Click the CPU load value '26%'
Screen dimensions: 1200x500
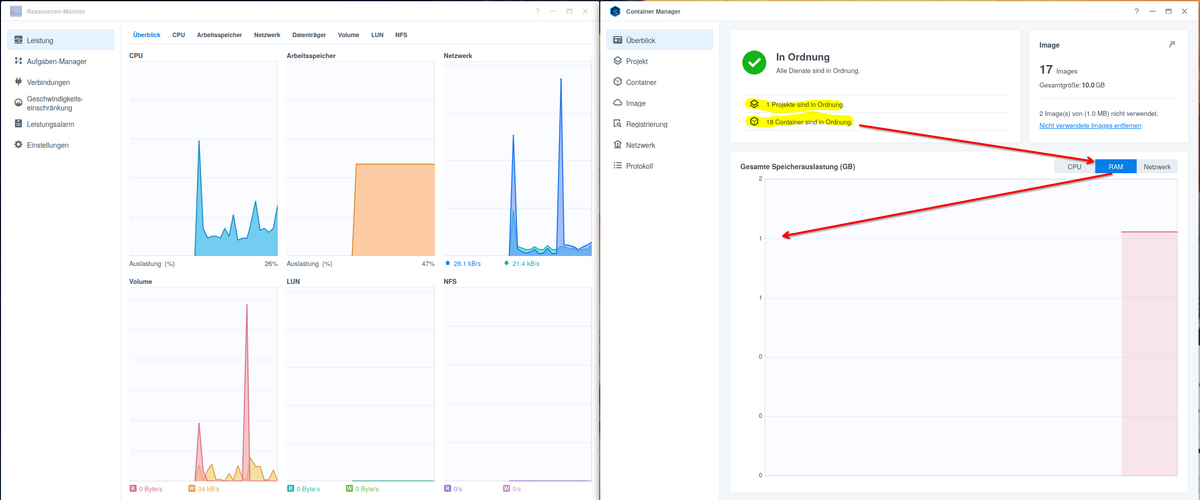click(271, 264)
